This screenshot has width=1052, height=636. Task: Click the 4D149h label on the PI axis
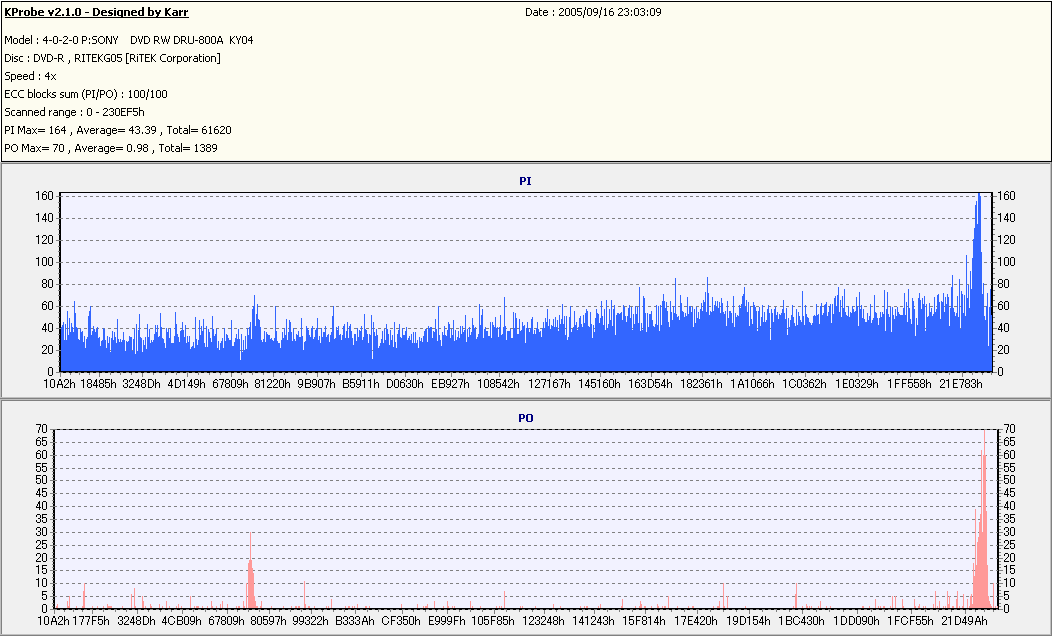point(186,384)
